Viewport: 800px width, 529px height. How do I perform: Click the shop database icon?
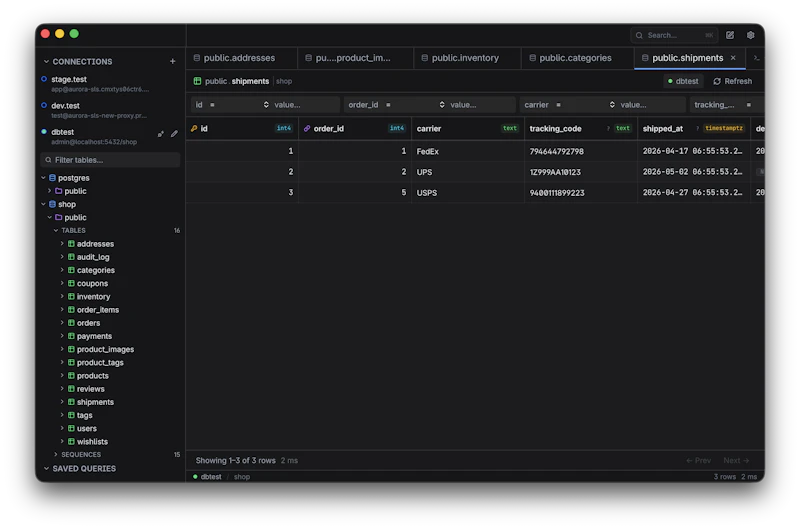click(52, 205)
